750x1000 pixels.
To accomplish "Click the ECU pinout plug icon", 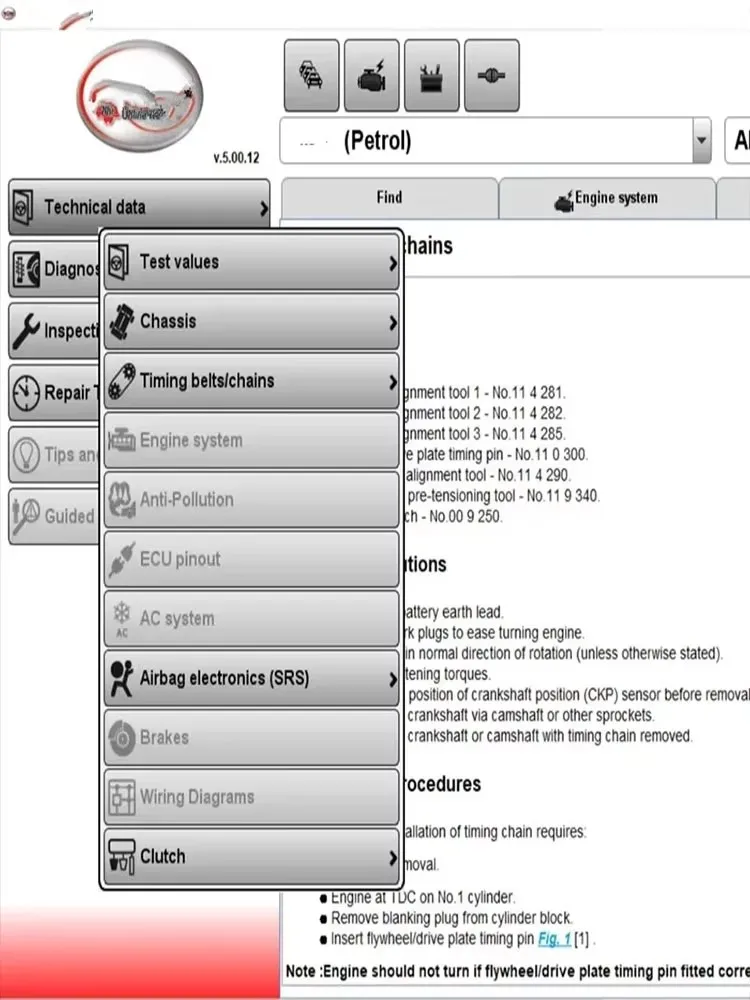I will pyautogui.click(x=121, y=559).
